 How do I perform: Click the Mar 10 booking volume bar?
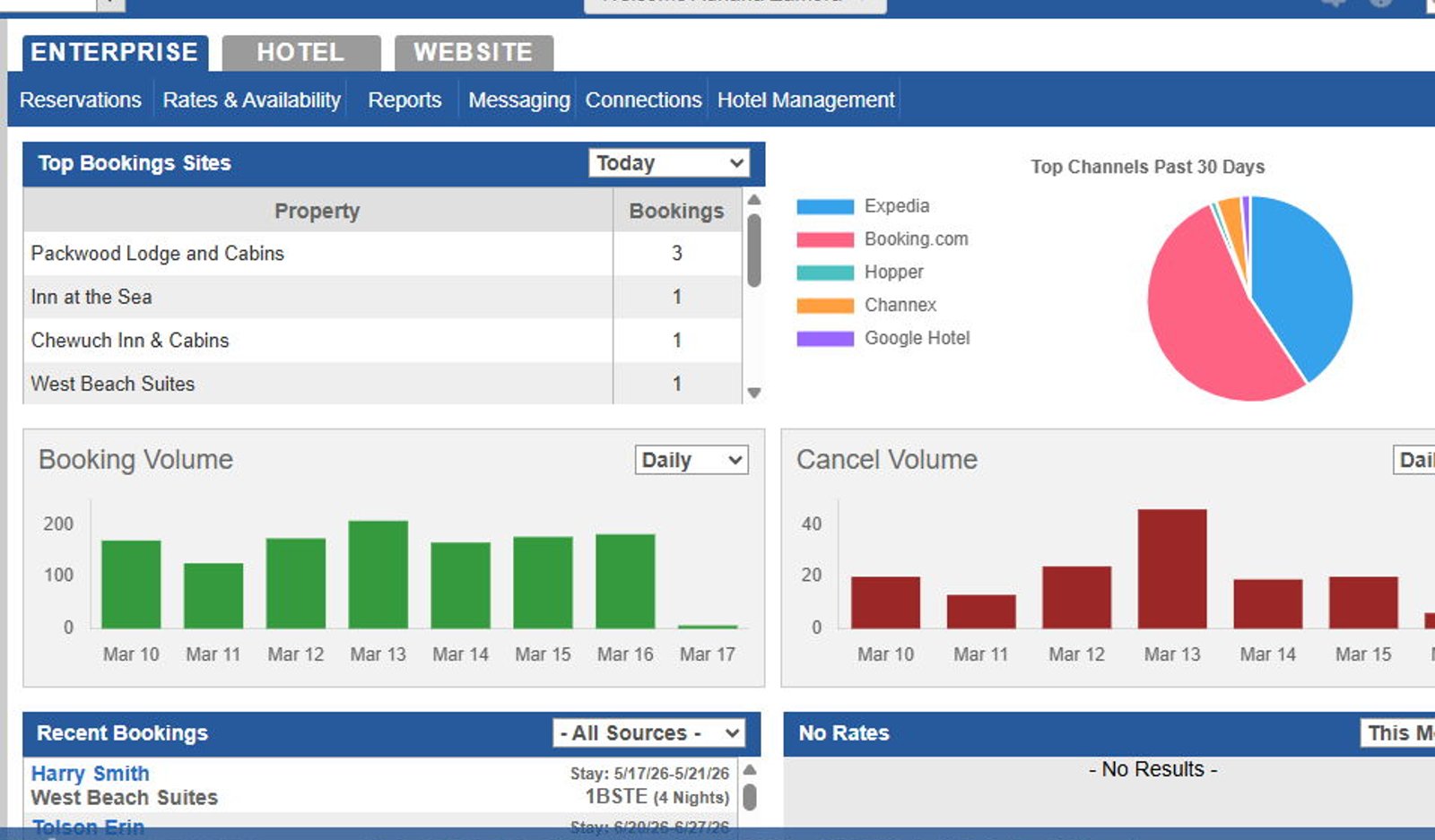[x=131, y=584]
